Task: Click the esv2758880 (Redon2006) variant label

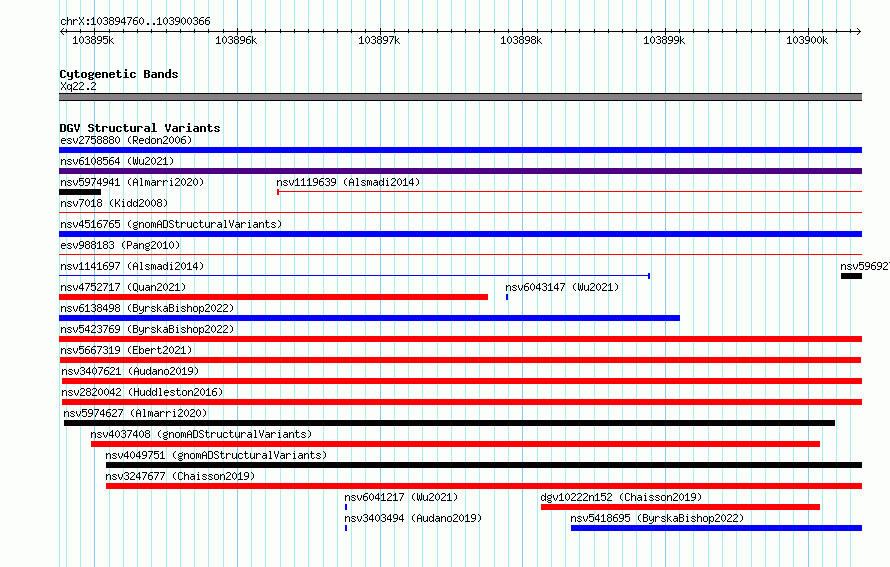Action: pyautogui.click(x=126, y=140)
